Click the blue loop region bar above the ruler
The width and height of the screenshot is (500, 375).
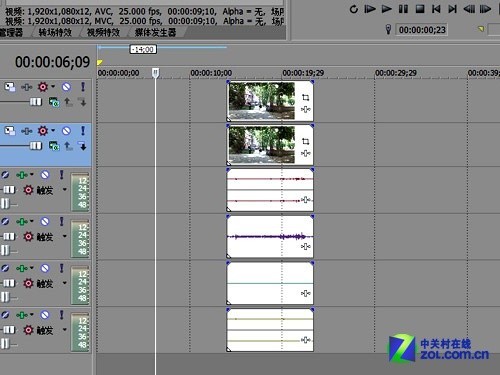[162, 47]
